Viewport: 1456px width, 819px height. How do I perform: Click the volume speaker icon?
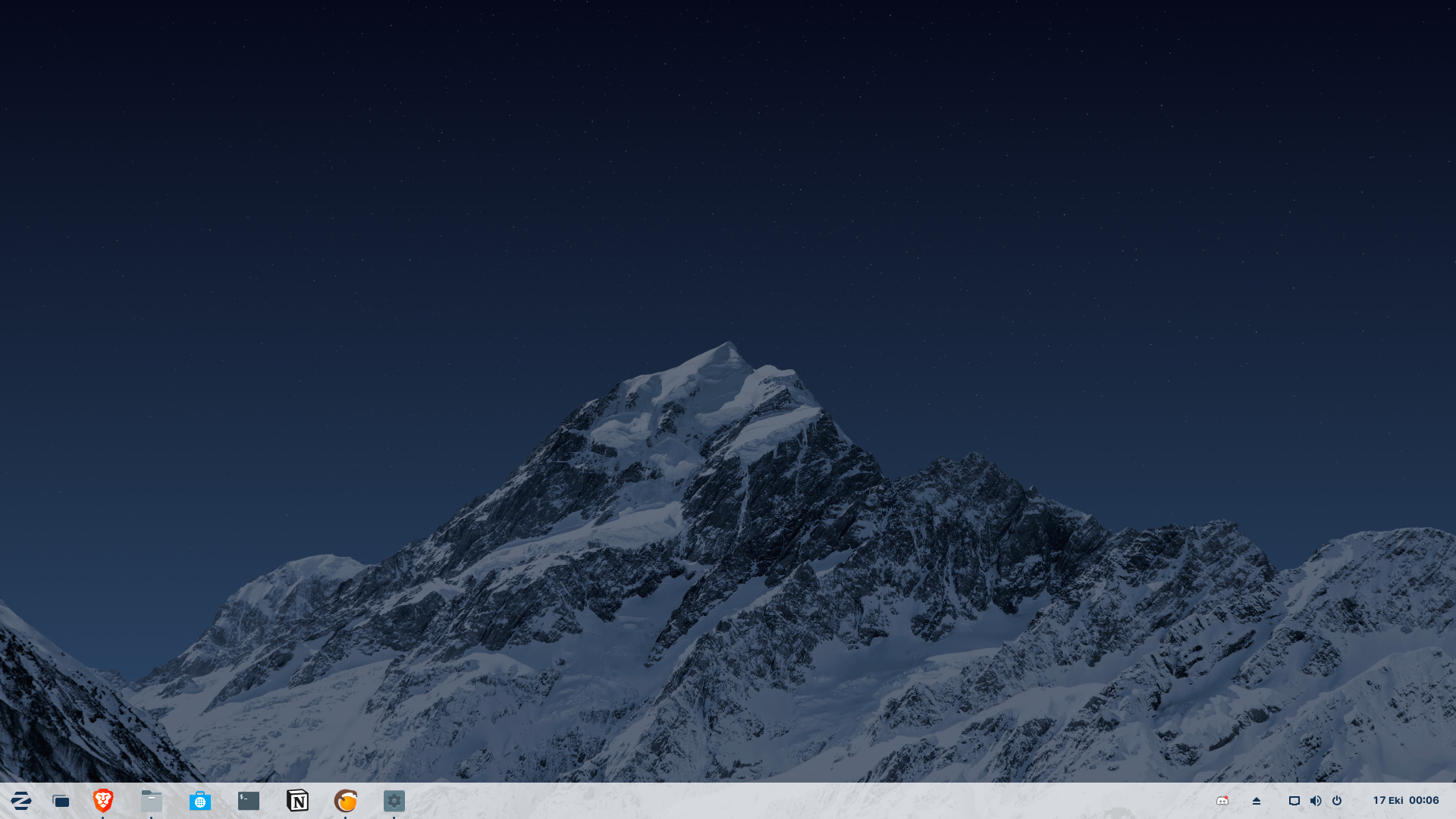pos(1316,801)
